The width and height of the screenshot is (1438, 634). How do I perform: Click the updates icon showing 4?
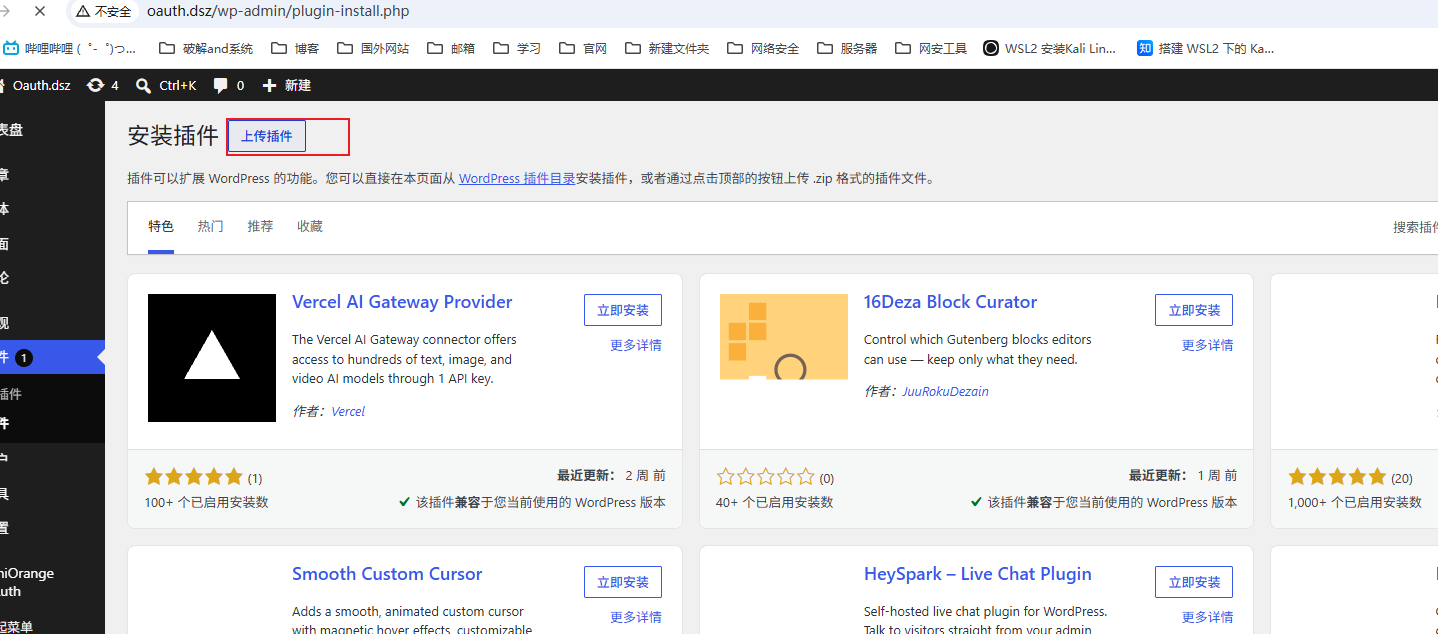pyautogui.click(x=102, y=85)
